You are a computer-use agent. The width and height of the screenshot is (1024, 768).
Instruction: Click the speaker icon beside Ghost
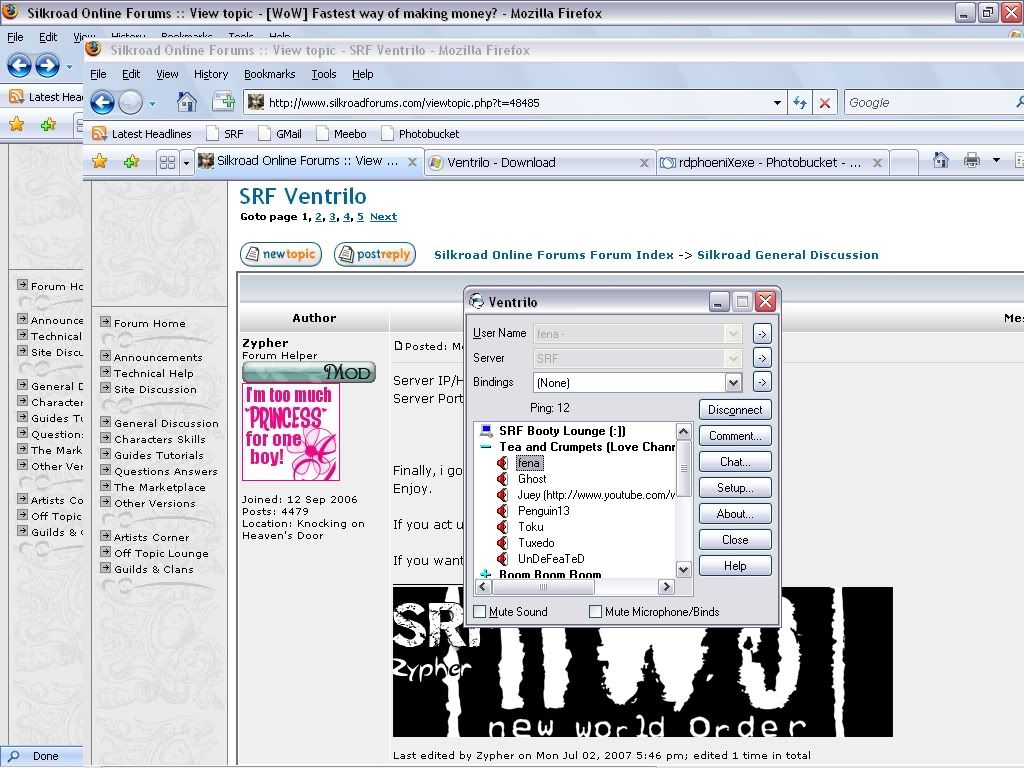coord(502,479)
